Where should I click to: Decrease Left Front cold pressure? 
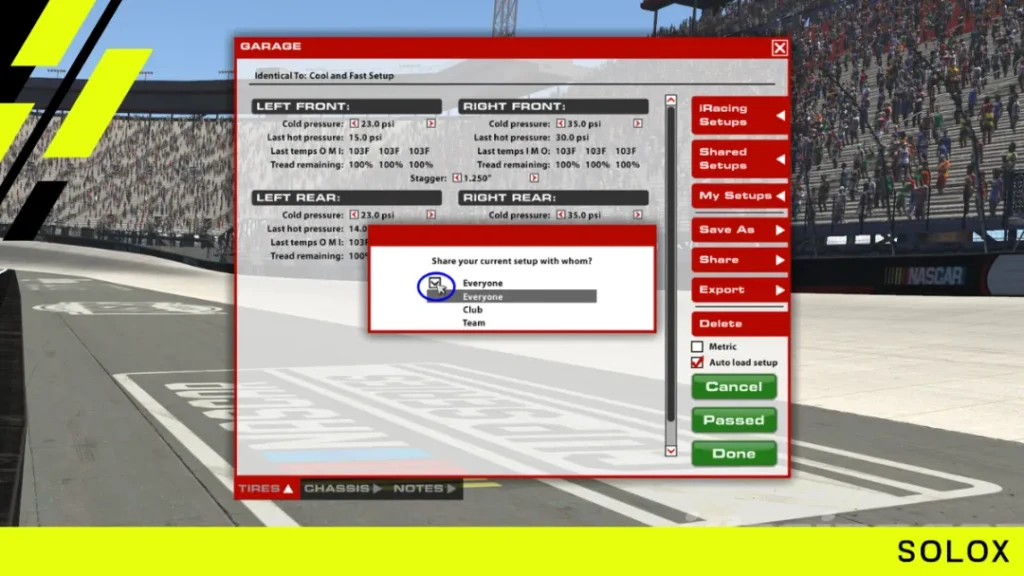click(x=354, y=123)
